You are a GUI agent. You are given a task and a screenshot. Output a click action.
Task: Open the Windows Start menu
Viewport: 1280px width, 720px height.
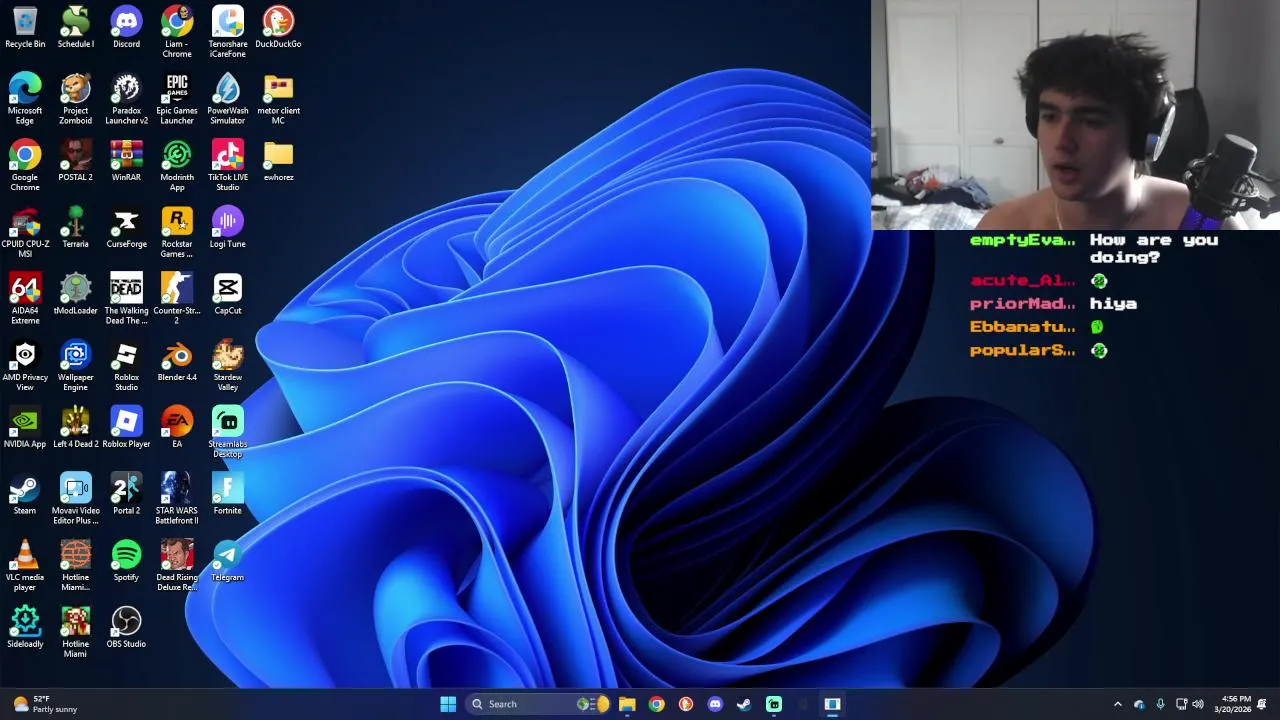click(x=448, y=704)
